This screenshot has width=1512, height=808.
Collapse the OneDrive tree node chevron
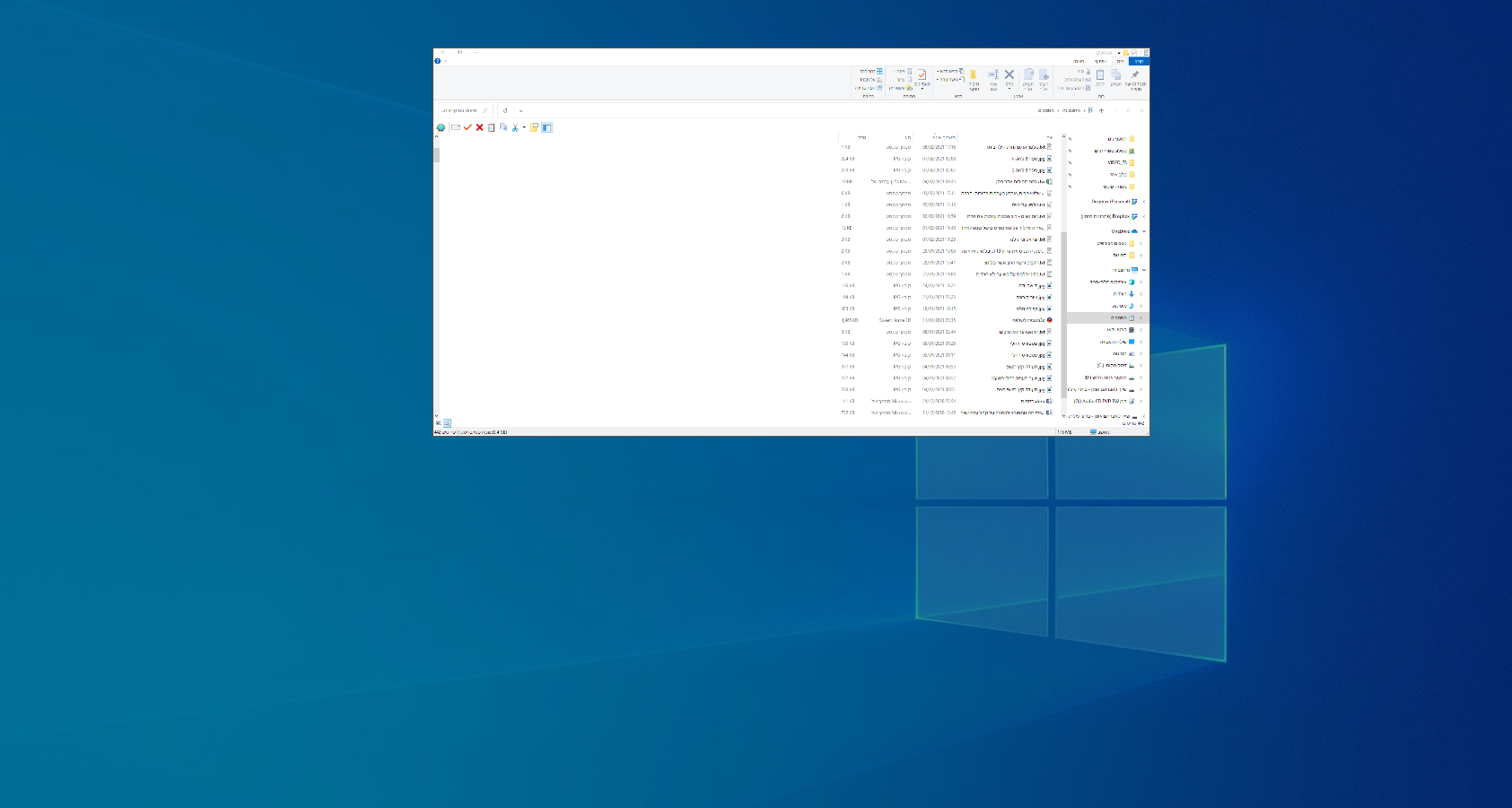point(1144,231)
